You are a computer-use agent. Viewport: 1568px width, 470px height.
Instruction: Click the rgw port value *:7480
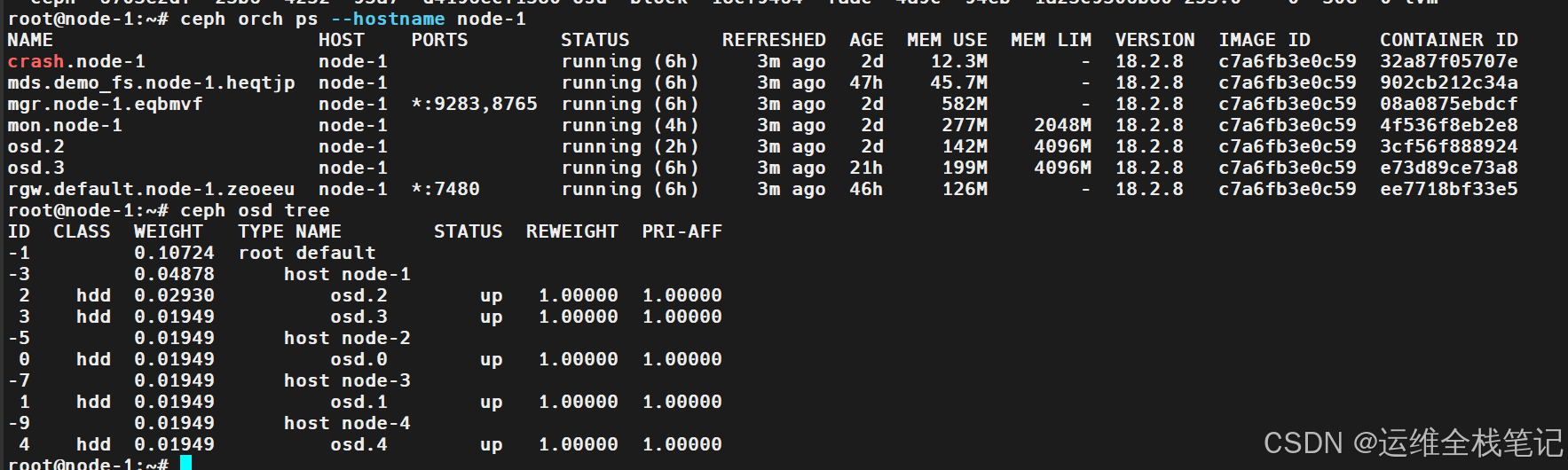[445, 189]
